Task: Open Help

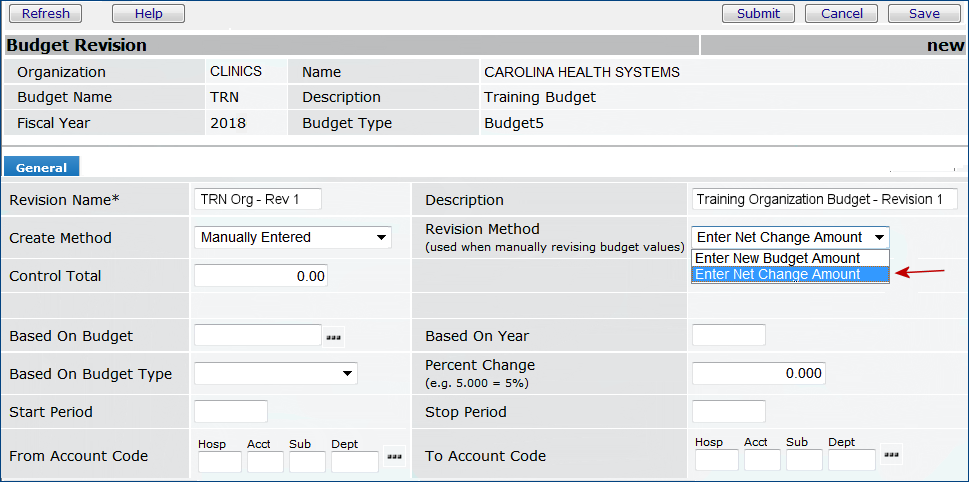Action: point(148,14)
